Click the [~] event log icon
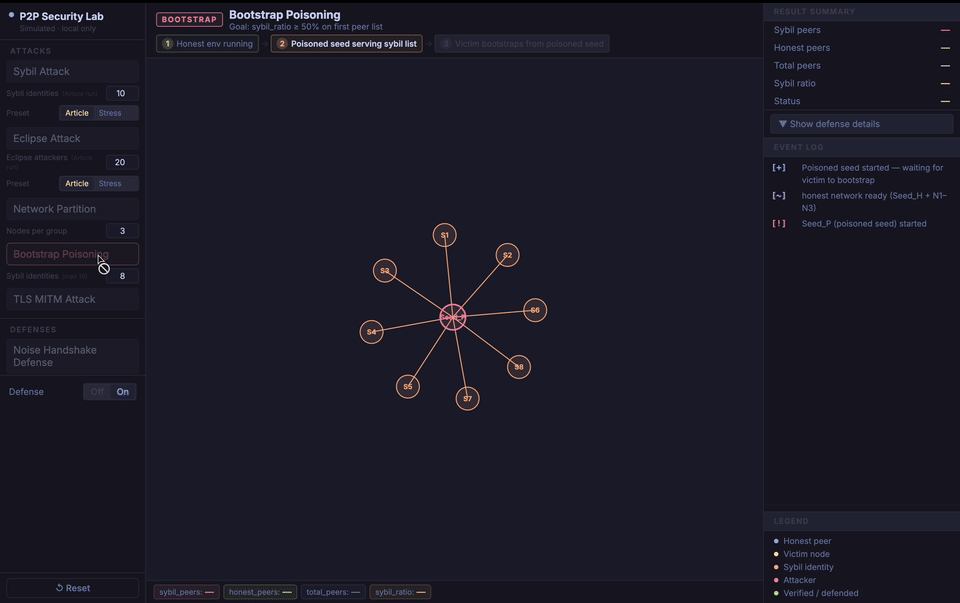 tap(779, 196)
